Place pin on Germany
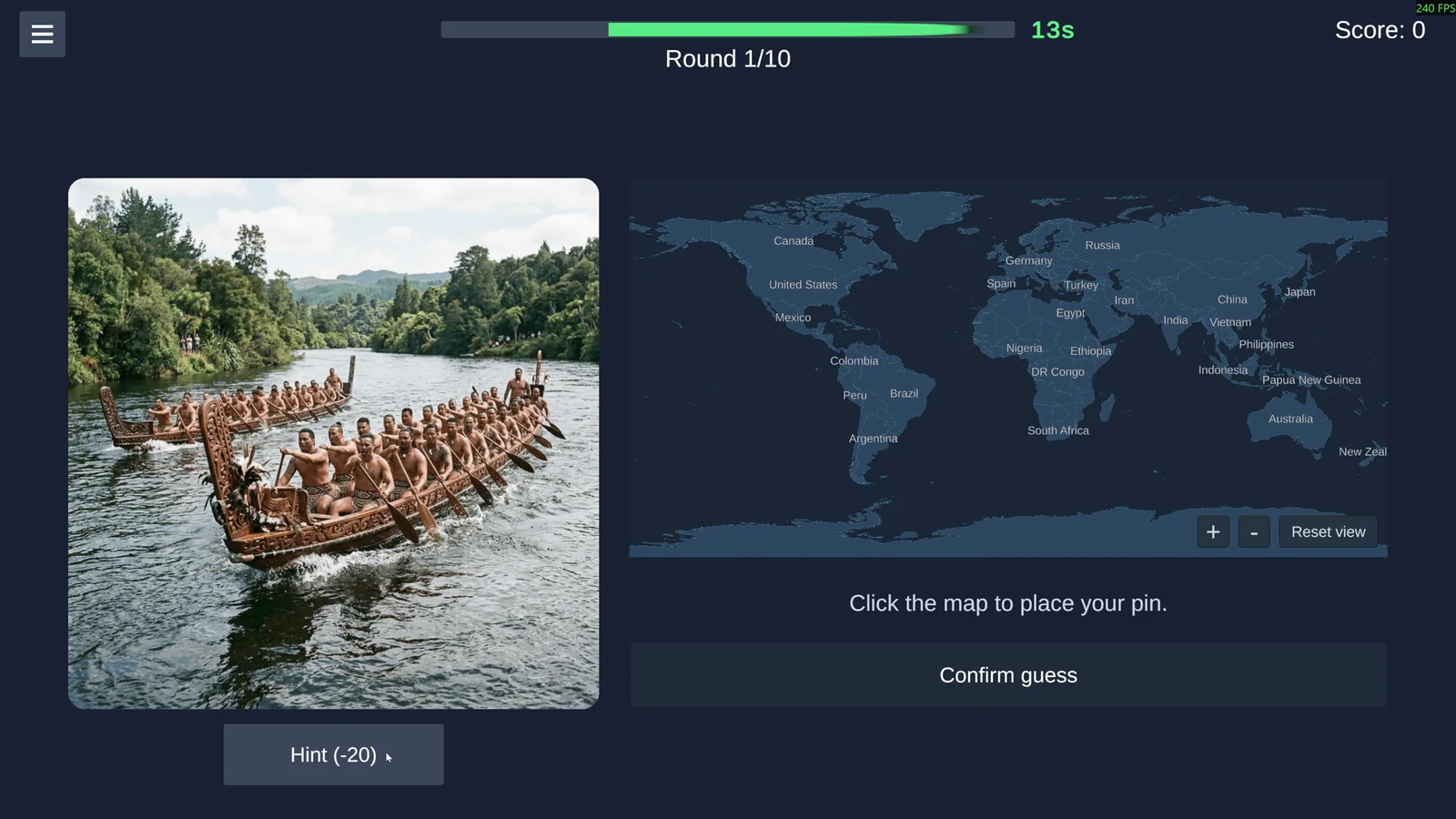The height and width of the screenshot is (819, 1456). tap(1028, 261)
